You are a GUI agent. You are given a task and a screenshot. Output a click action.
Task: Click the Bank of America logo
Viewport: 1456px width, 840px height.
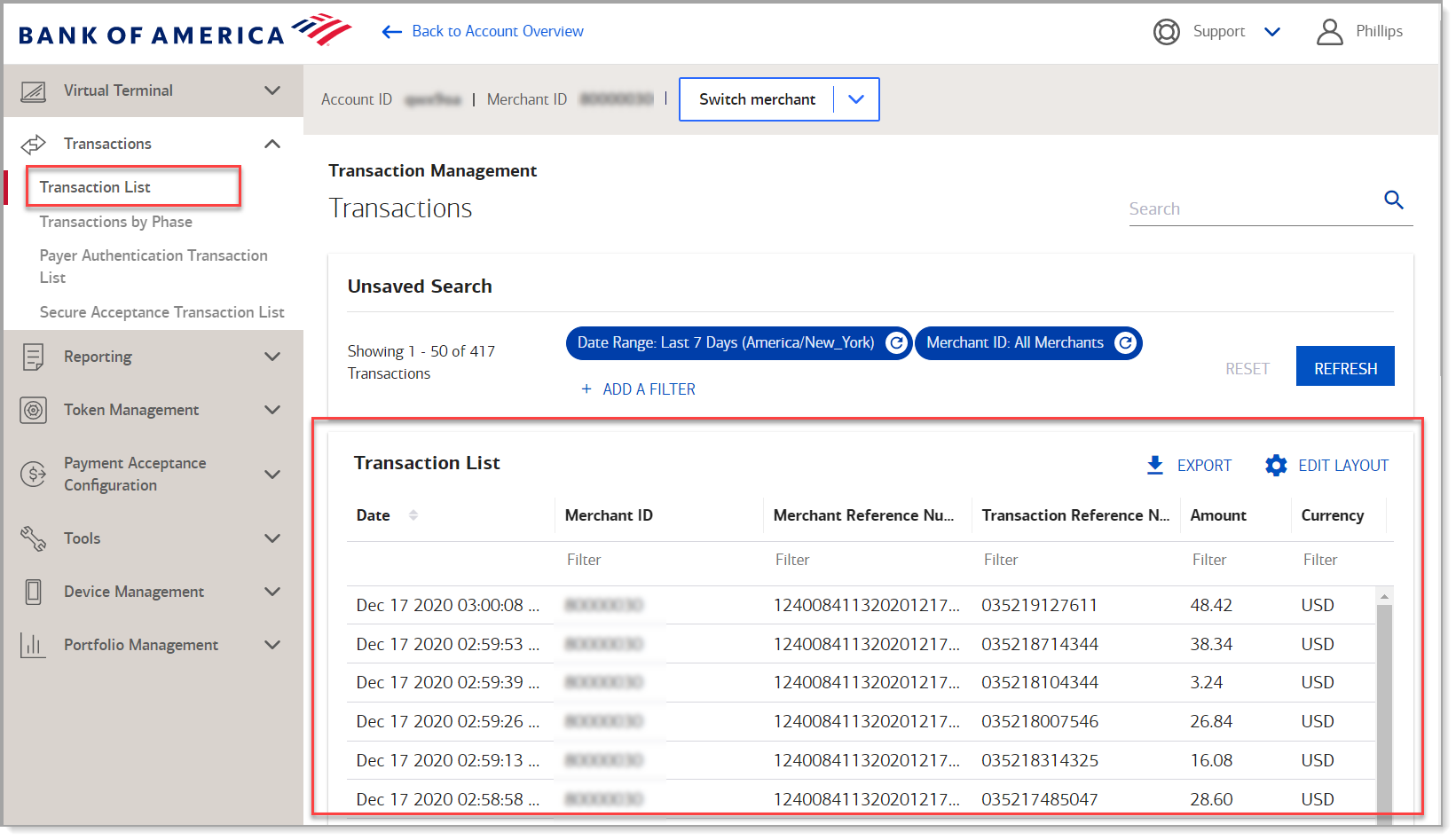tap(185, 31)
